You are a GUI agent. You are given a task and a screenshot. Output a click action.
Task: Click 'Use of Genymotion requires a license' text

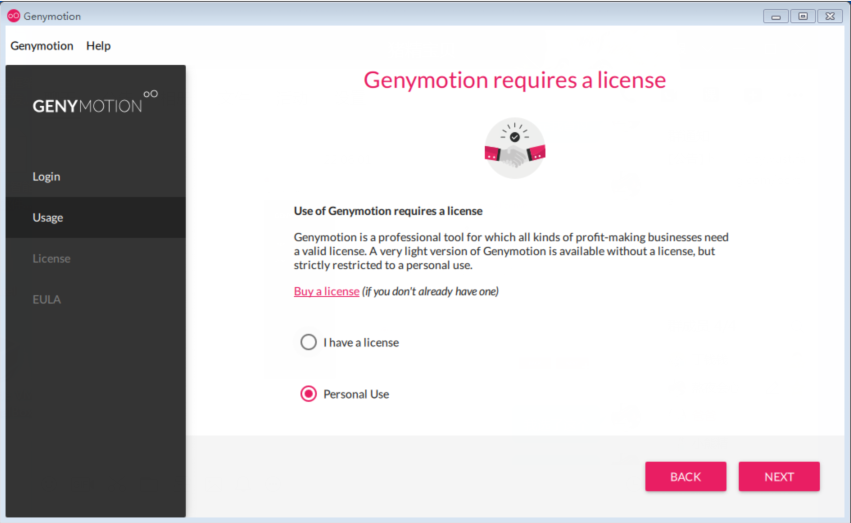388,211
